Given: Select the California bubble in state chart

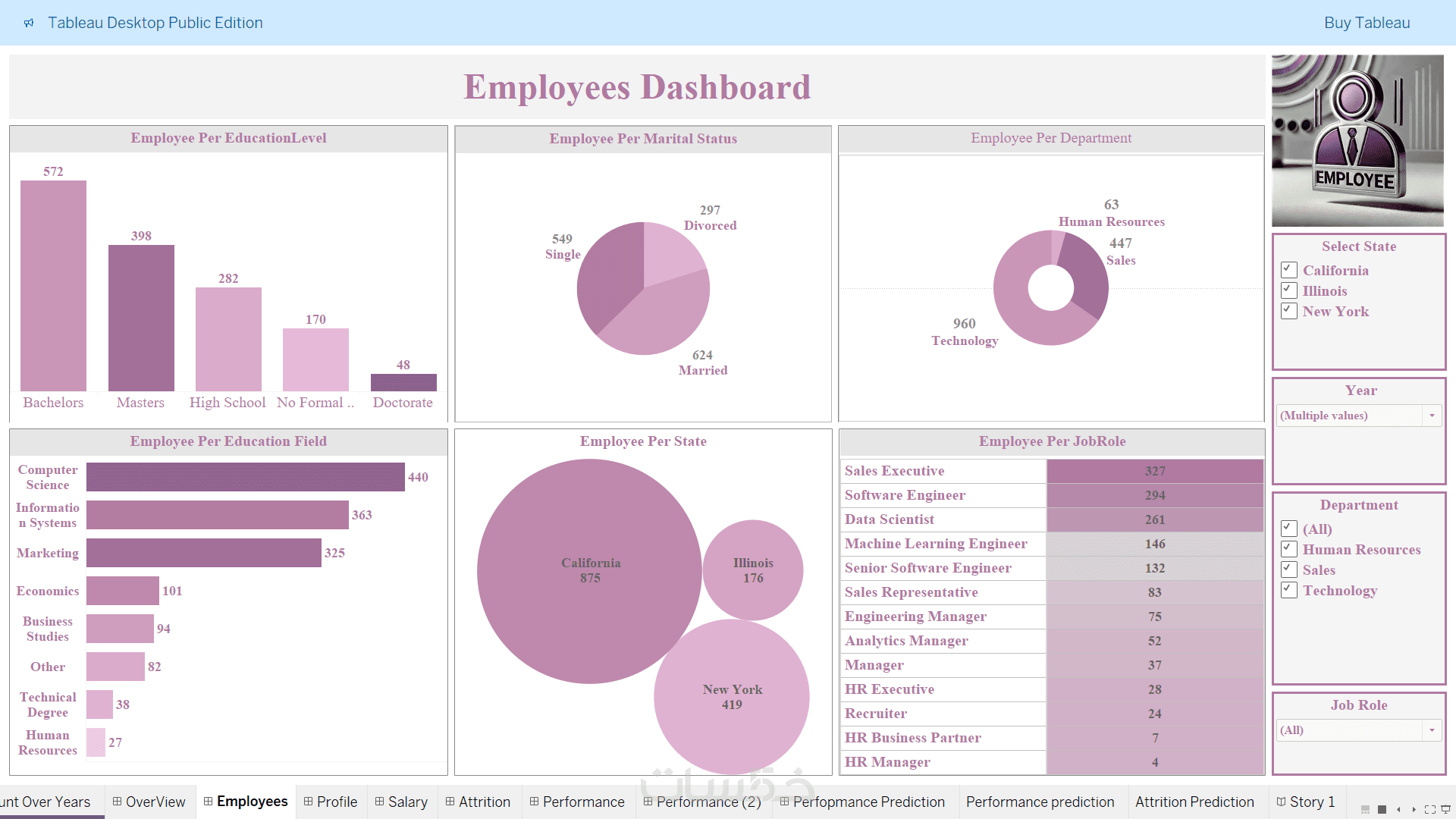Looking at the screenshot, I should coord(589,570).
